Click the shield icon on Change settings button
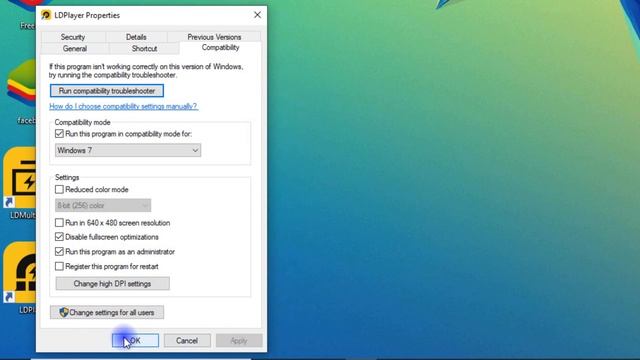The height and width of the screenshot is (360, 640). tap(64, 312)
